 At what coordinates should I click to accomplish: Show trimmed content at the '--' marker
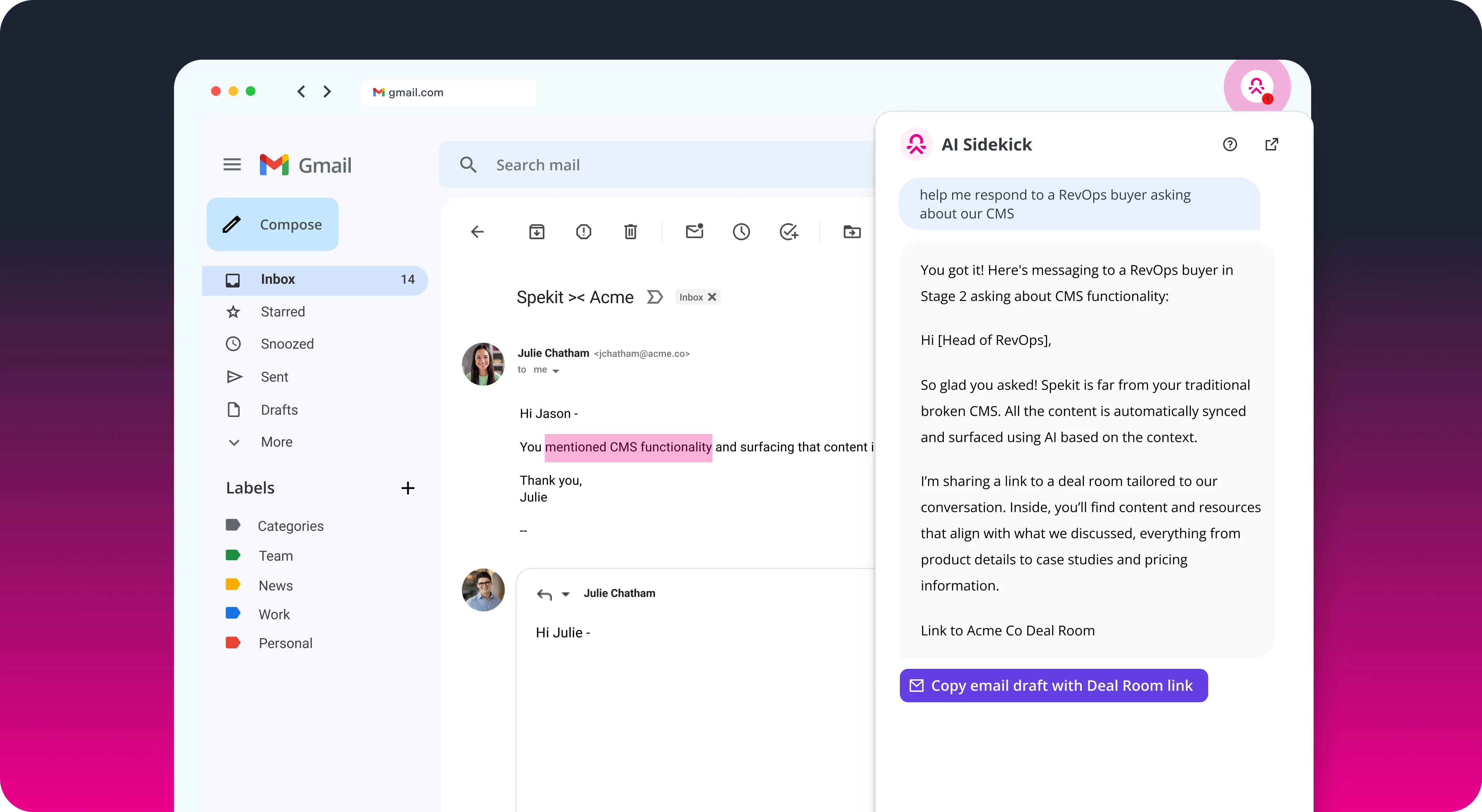pos(523,531)
